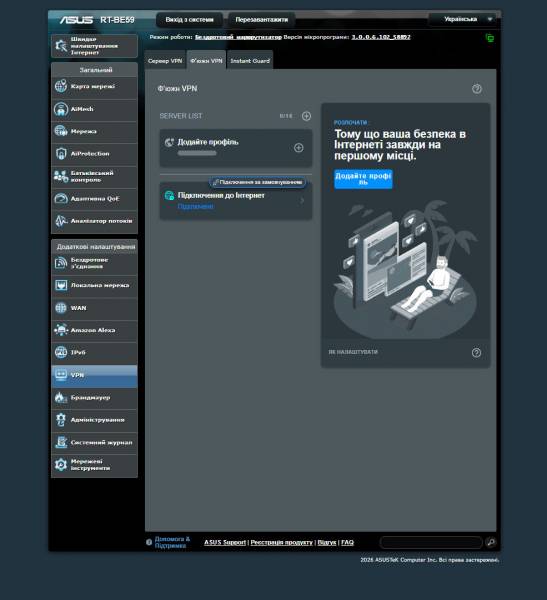Open system log icon
Image resolution: width=547 pixels, height=600 pixels.
click(x=61, y=442)
